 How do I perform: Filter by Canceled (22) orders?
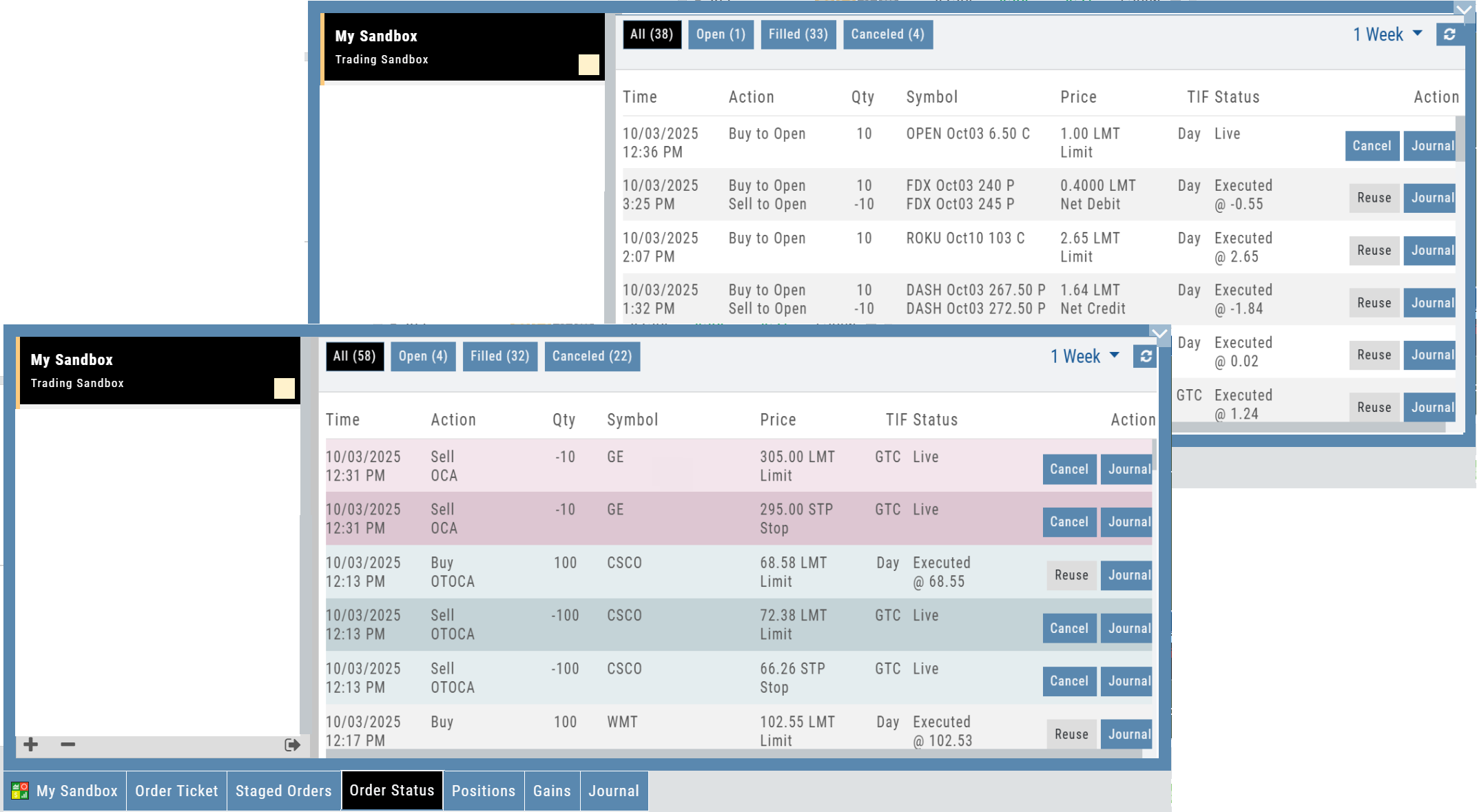(592, 356)
